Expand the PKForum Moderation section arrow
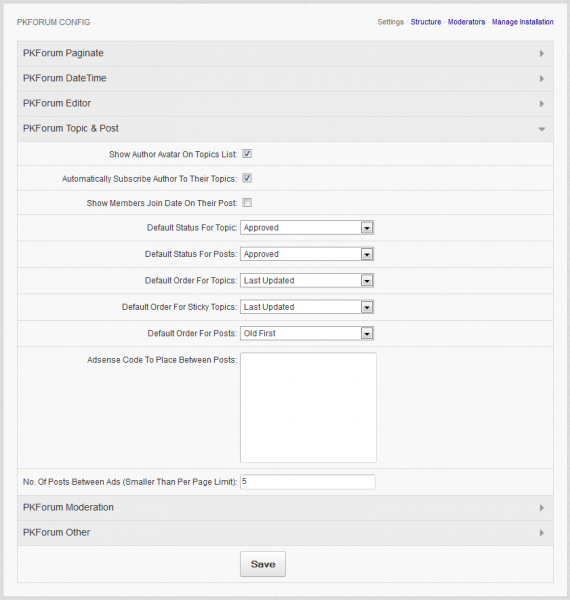The width and height of the screenshot is (570, 600). pos(542,508)
